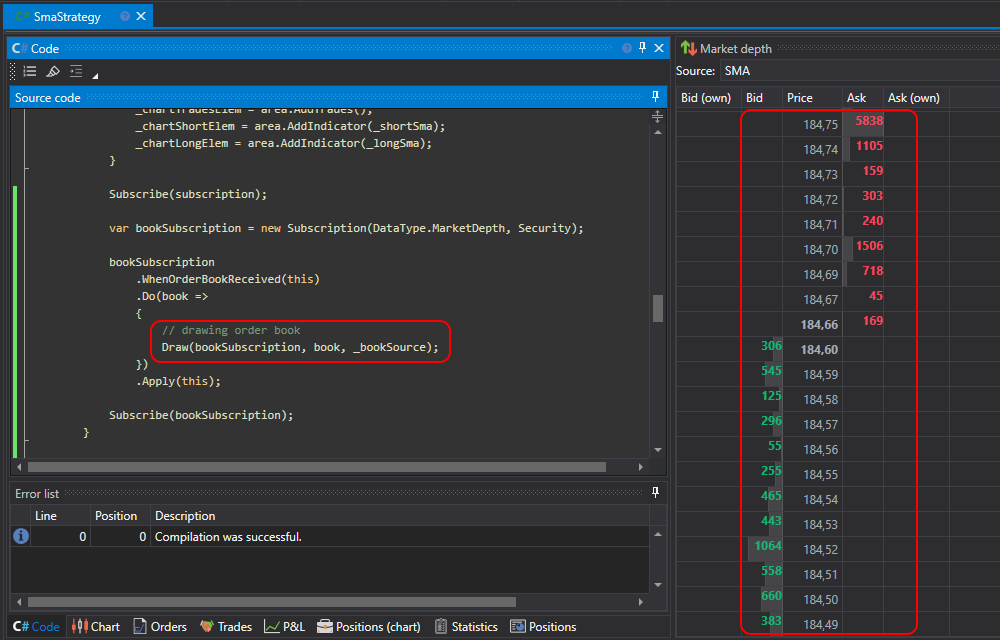
Task: Click 'var bookSubscription' code line
Action: (346, 228)
